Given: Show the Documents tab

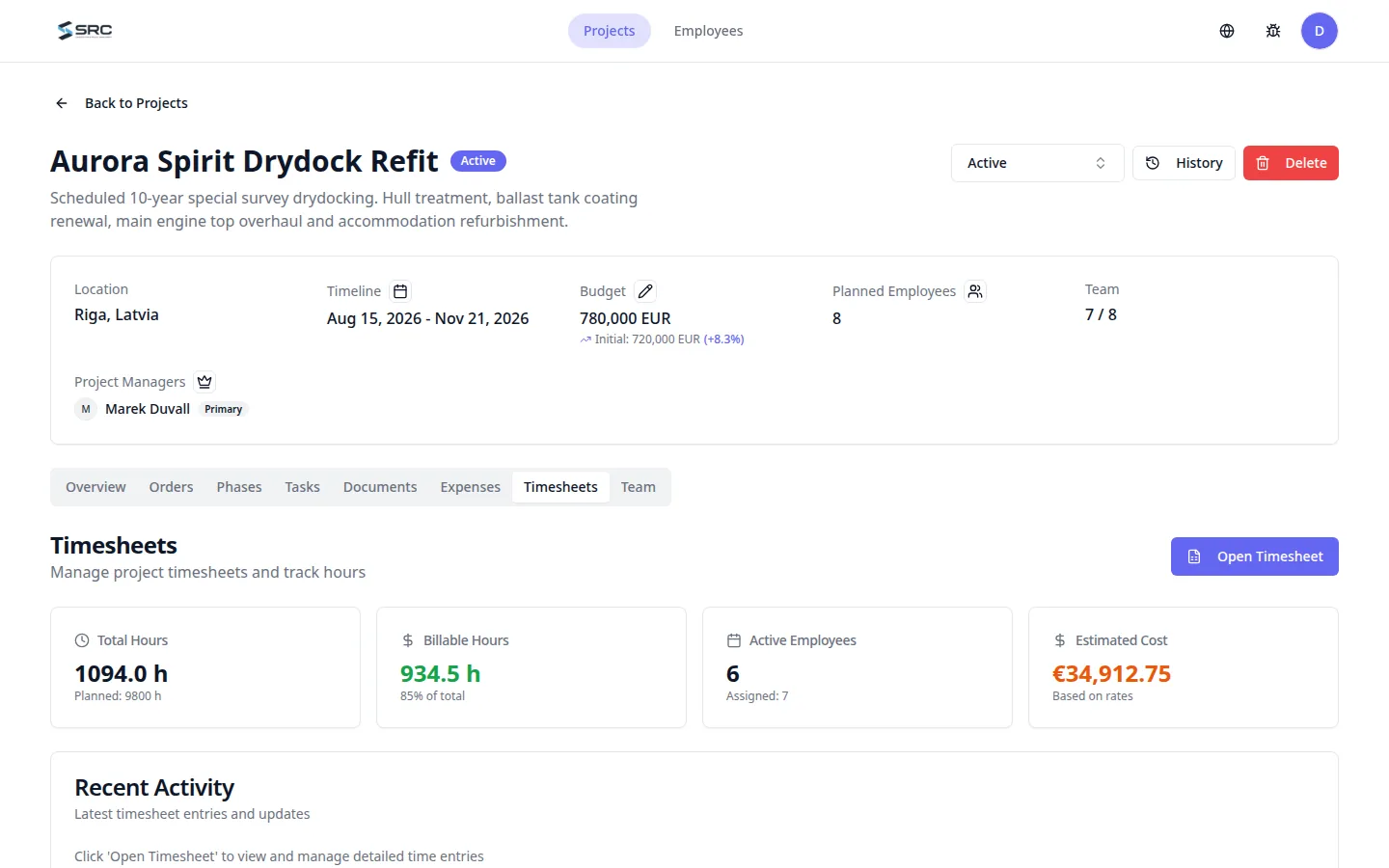Looking at the screenshot, I should tap(380, 487).
